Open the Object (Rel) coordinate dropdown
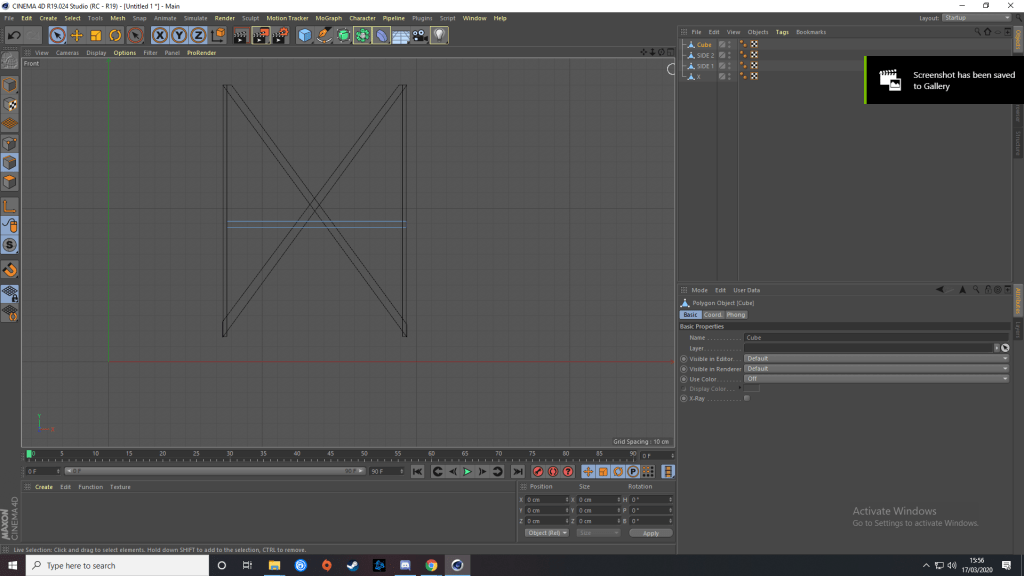This screenshot has width=1024, height=576. click(547, 533)
